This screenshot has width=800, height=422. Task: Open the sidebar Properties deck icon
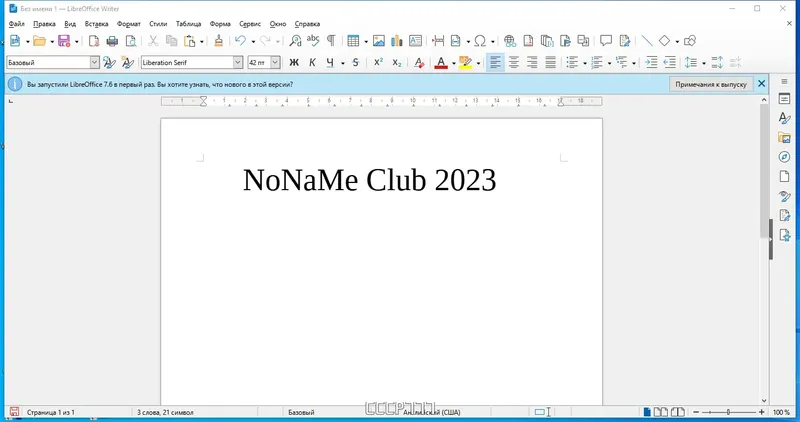coord(784,100)
